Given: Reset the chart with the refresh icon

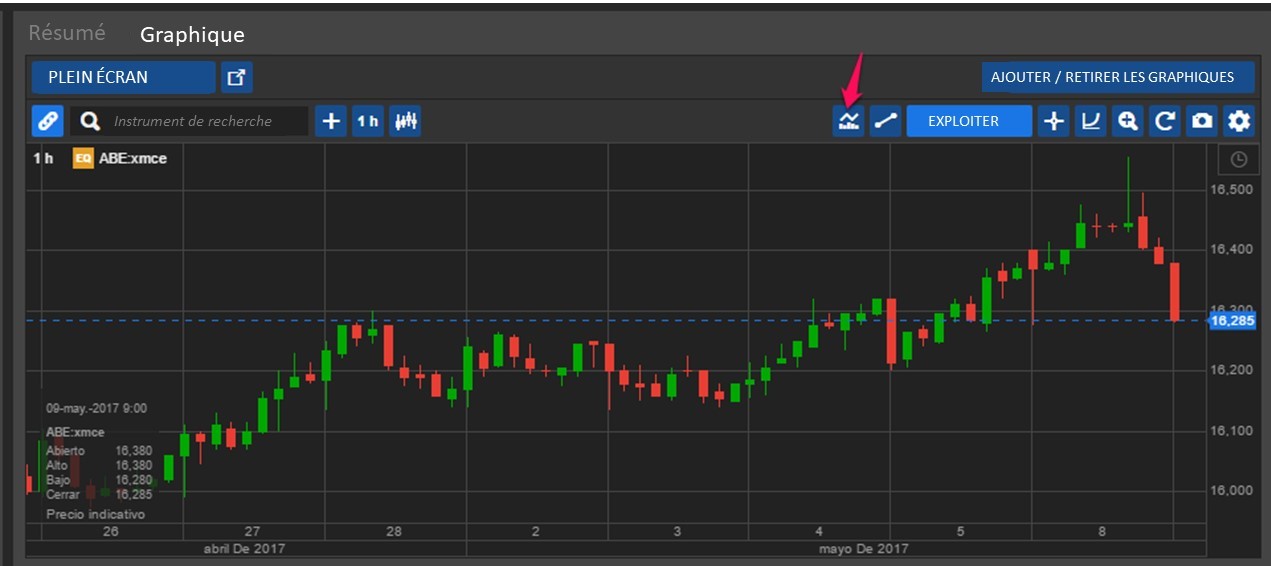Looking at the screenshot, I should click(1165, 121).
